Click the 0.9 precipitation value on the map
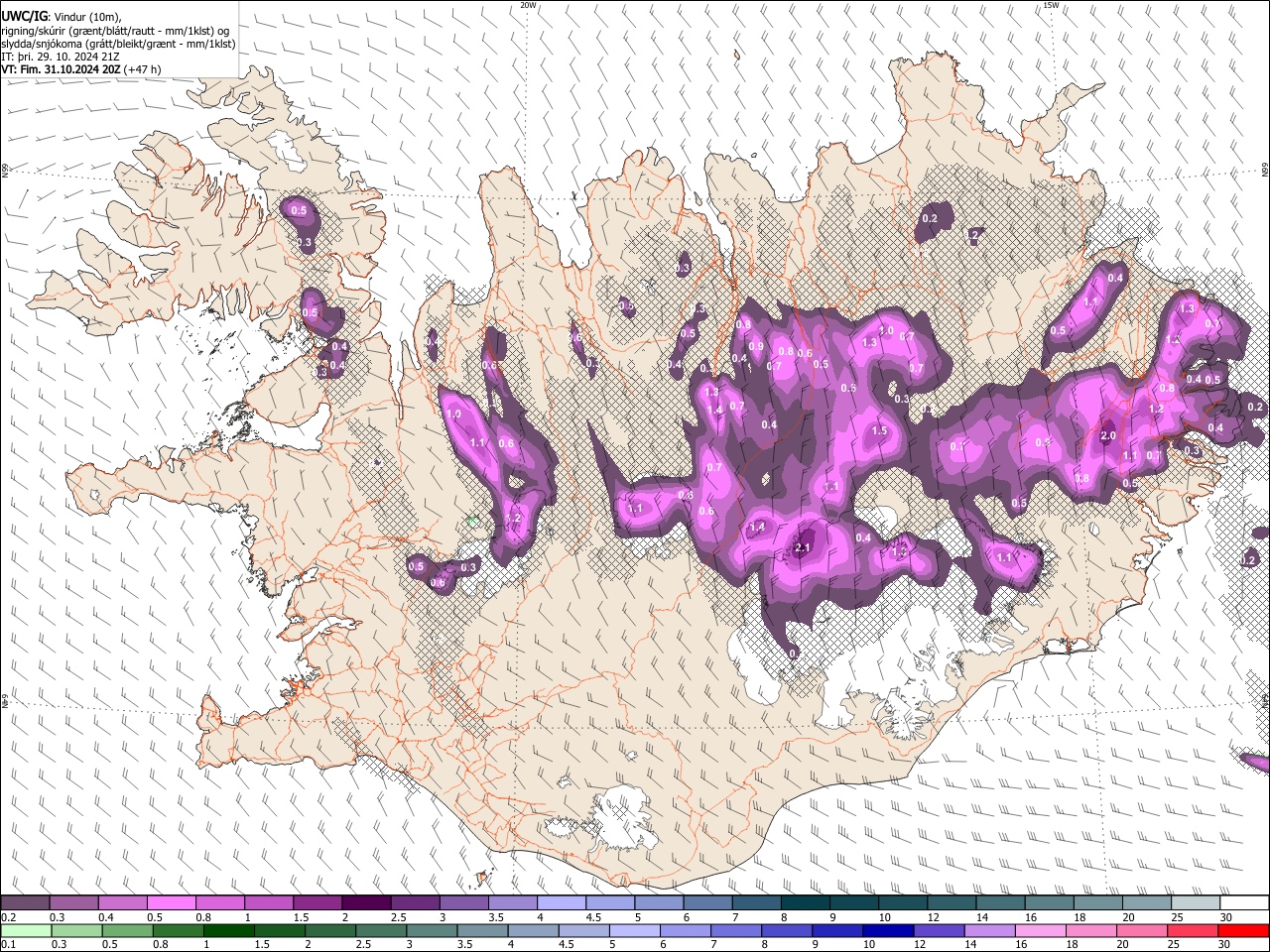Image resolution: width=1270 pixels, height=952 pixels. pyautogui.click(x=756, y=346)
